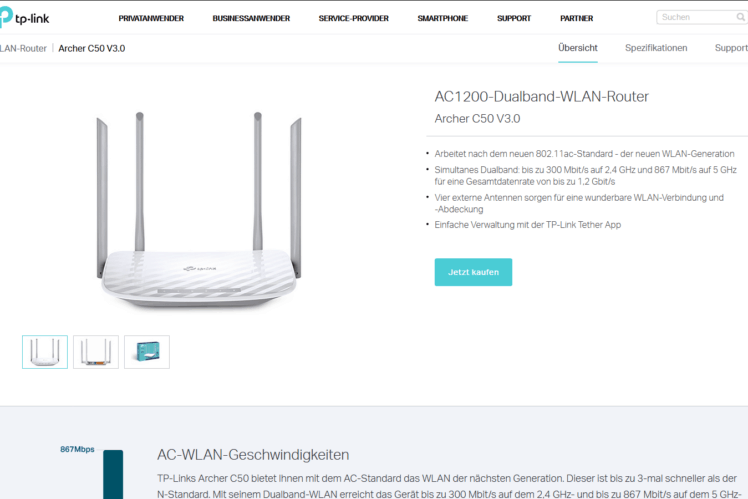Open the Service-Provider menu

[x=353, y=18]
